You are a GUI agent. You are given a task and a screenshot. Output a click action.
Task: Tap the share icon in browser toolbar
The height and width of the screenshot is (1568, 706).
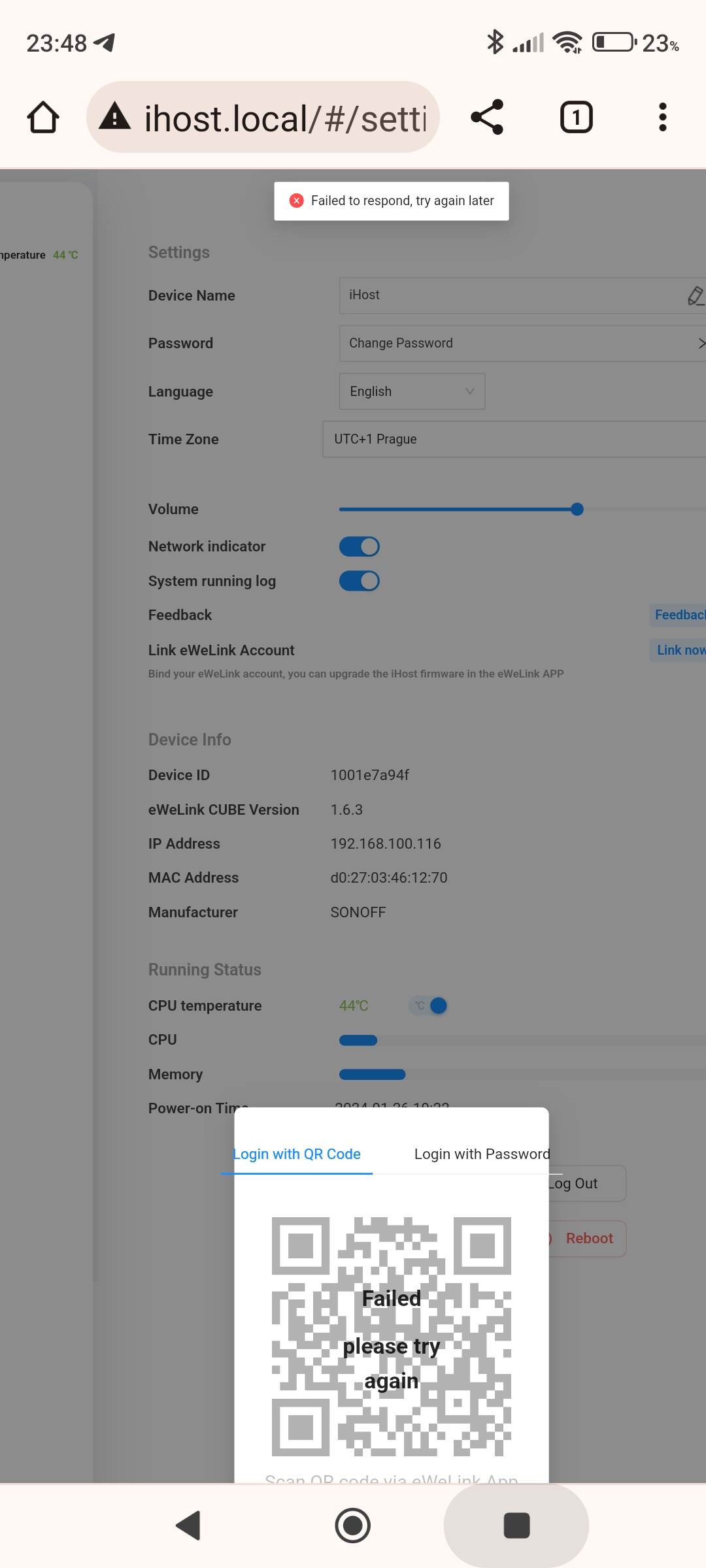(x=487, y=117)
